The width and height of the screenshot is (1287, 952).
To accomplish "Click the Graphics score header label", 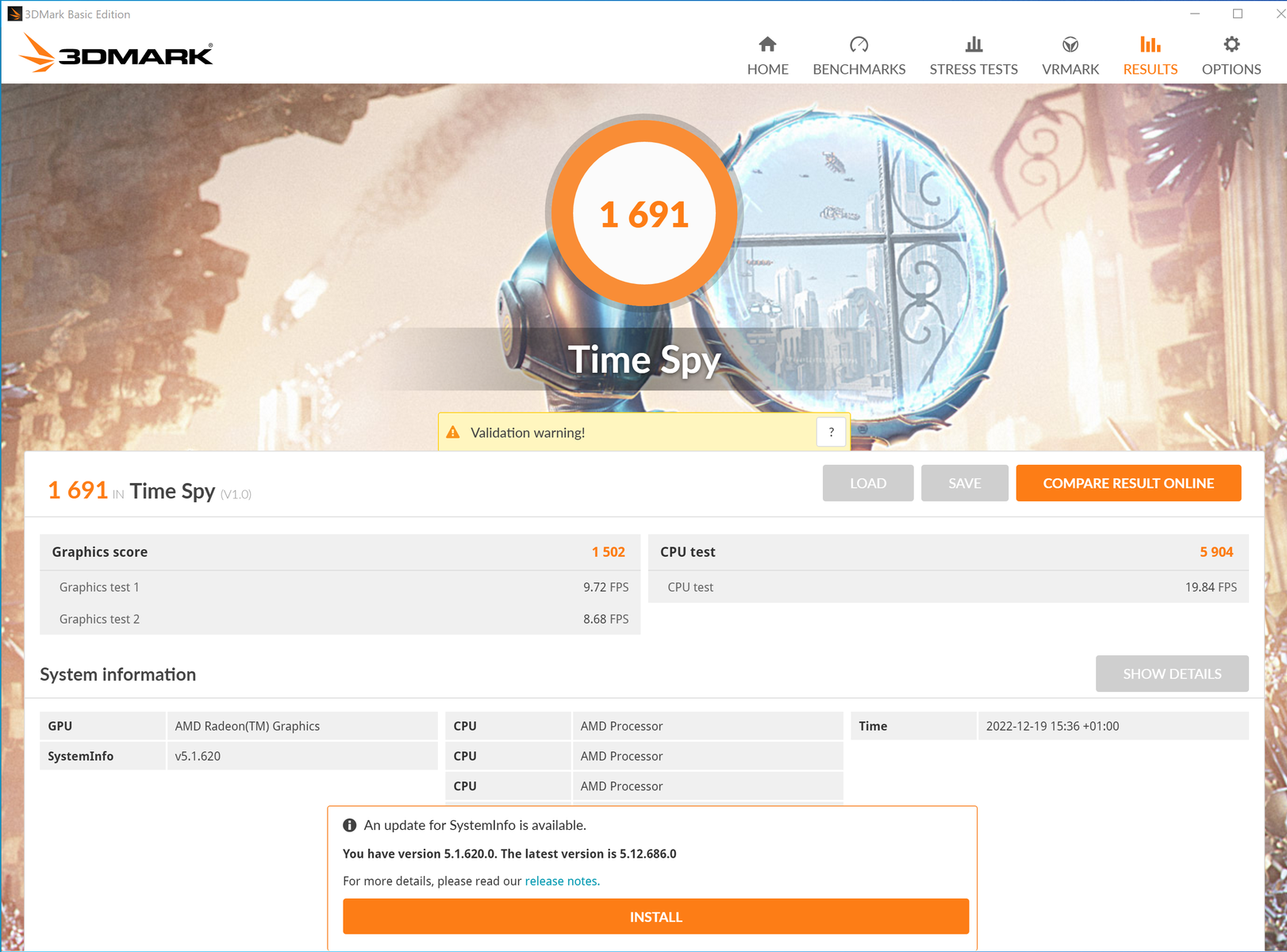I will pyautogui.click(x=99, y=552).
